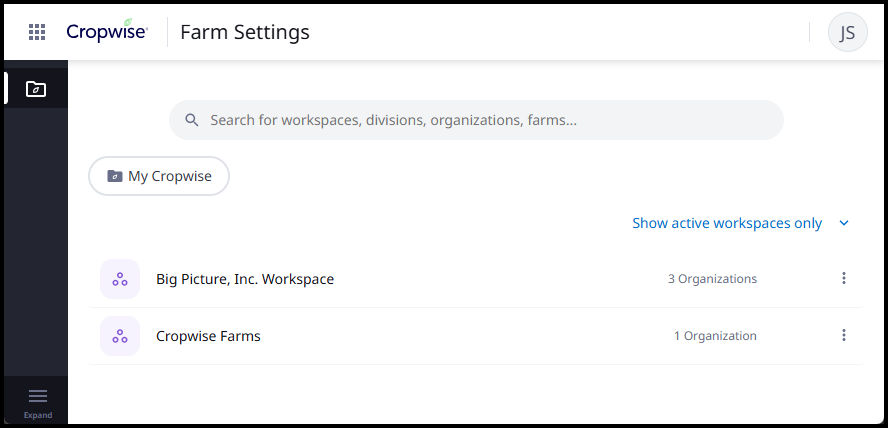The width and height of the screenshot is (888, 428).
Task: Open the Big Picture, Inc. Workspace name
Action: 245,279
